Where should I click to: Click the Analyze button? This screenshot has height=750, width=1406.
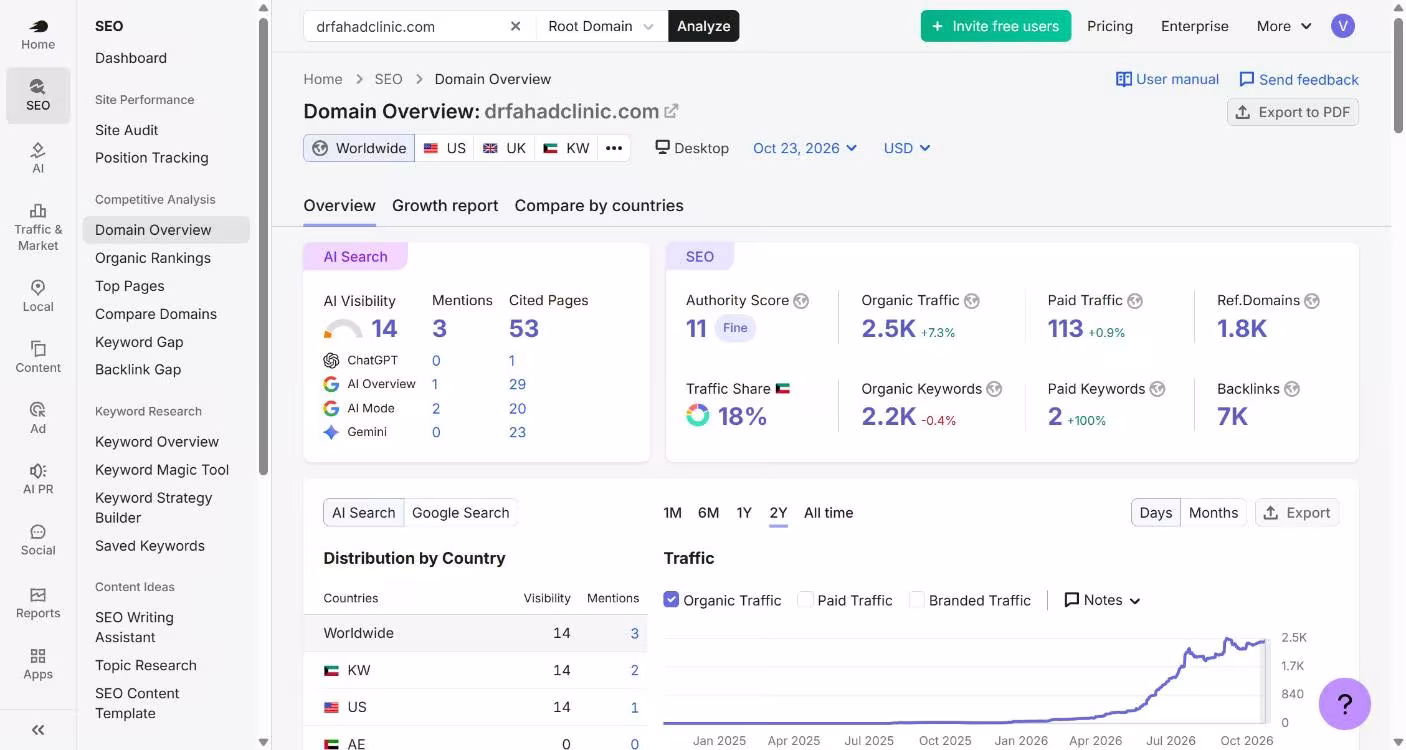704,26
